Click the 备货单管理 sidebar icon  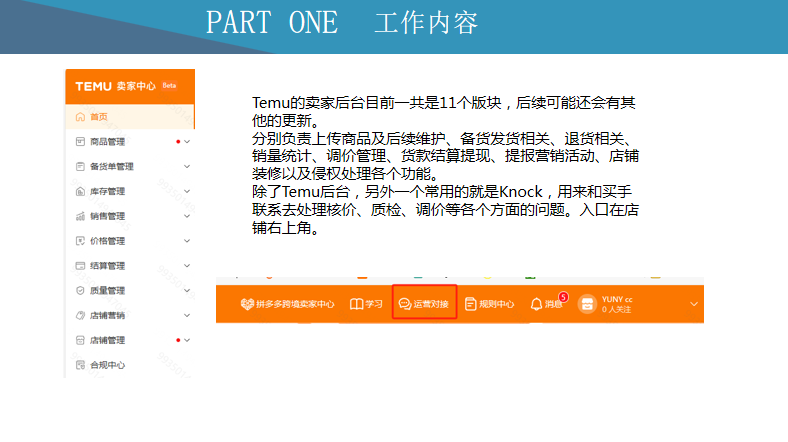[x=80, y=166]
